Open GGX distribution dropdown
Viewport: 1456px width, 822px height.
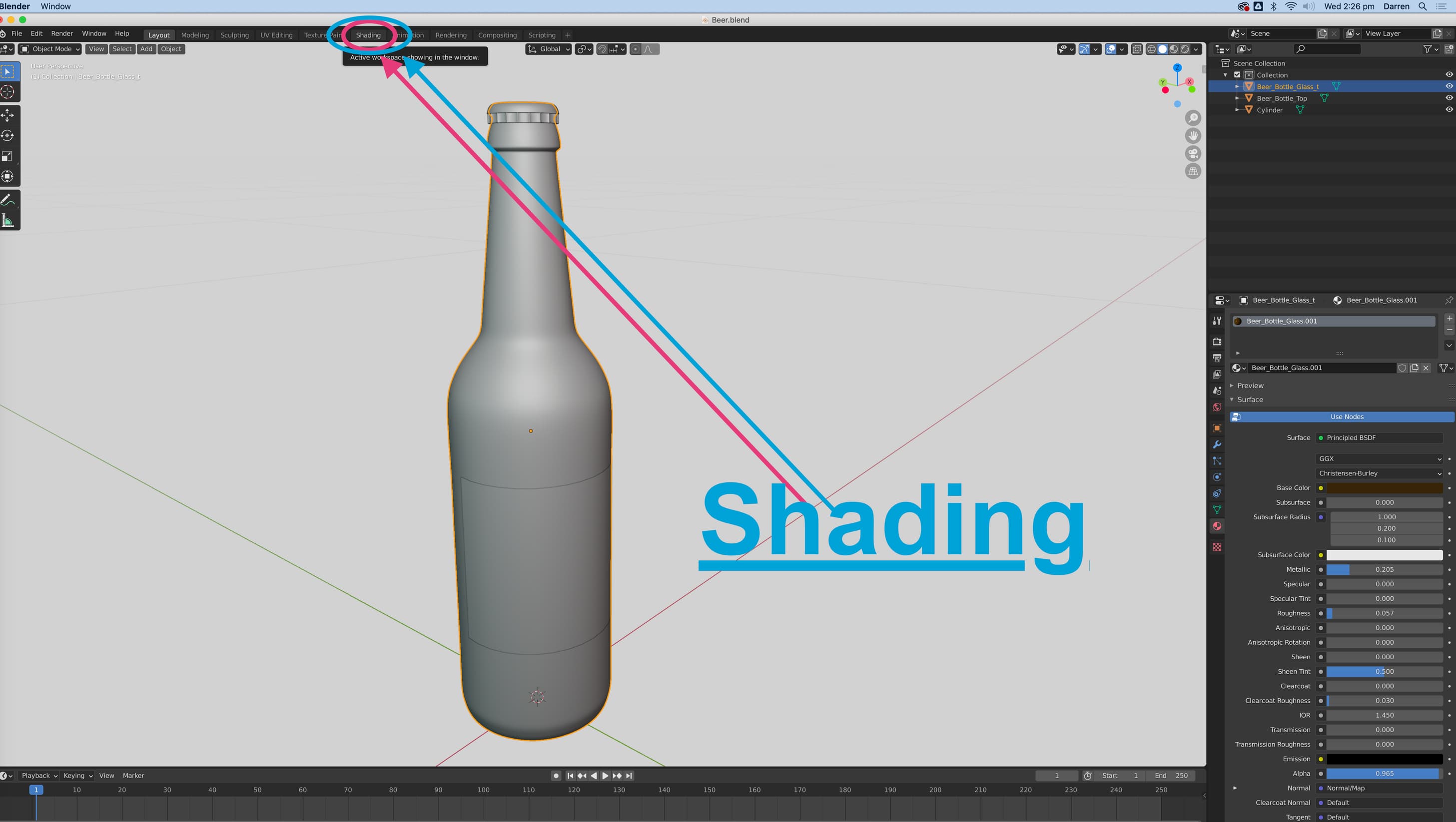point(1379,459)
